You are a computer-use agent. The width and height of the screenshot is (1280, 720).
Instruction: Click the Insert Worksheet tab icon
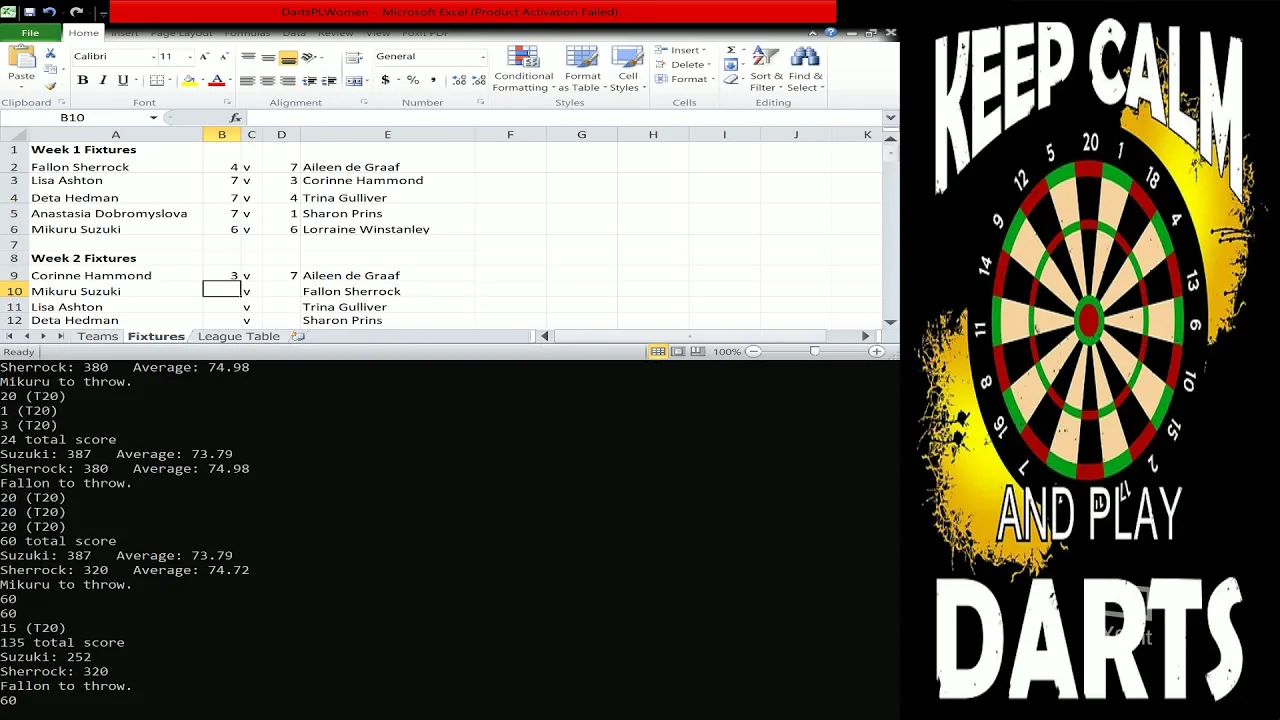297,336
